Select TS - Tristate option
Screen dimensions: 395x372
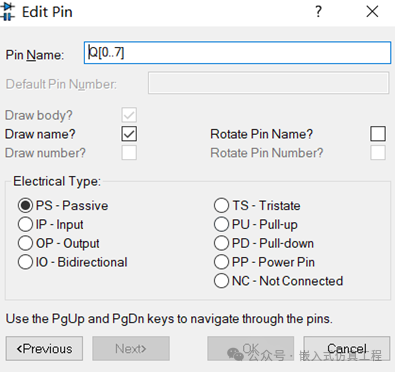point(221,205)
